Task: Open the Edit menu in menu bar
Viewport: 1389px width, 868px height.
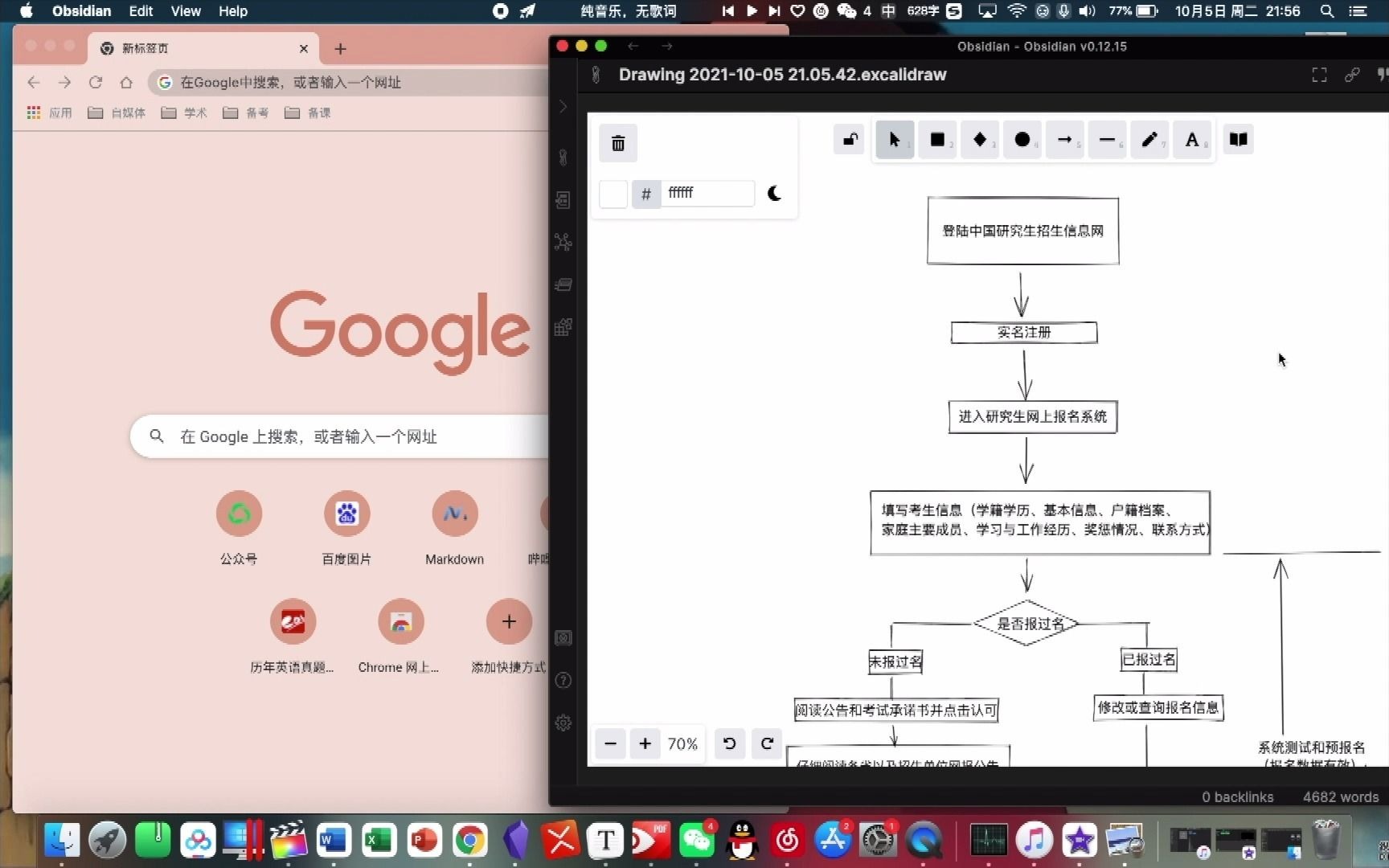Action: 141,11
